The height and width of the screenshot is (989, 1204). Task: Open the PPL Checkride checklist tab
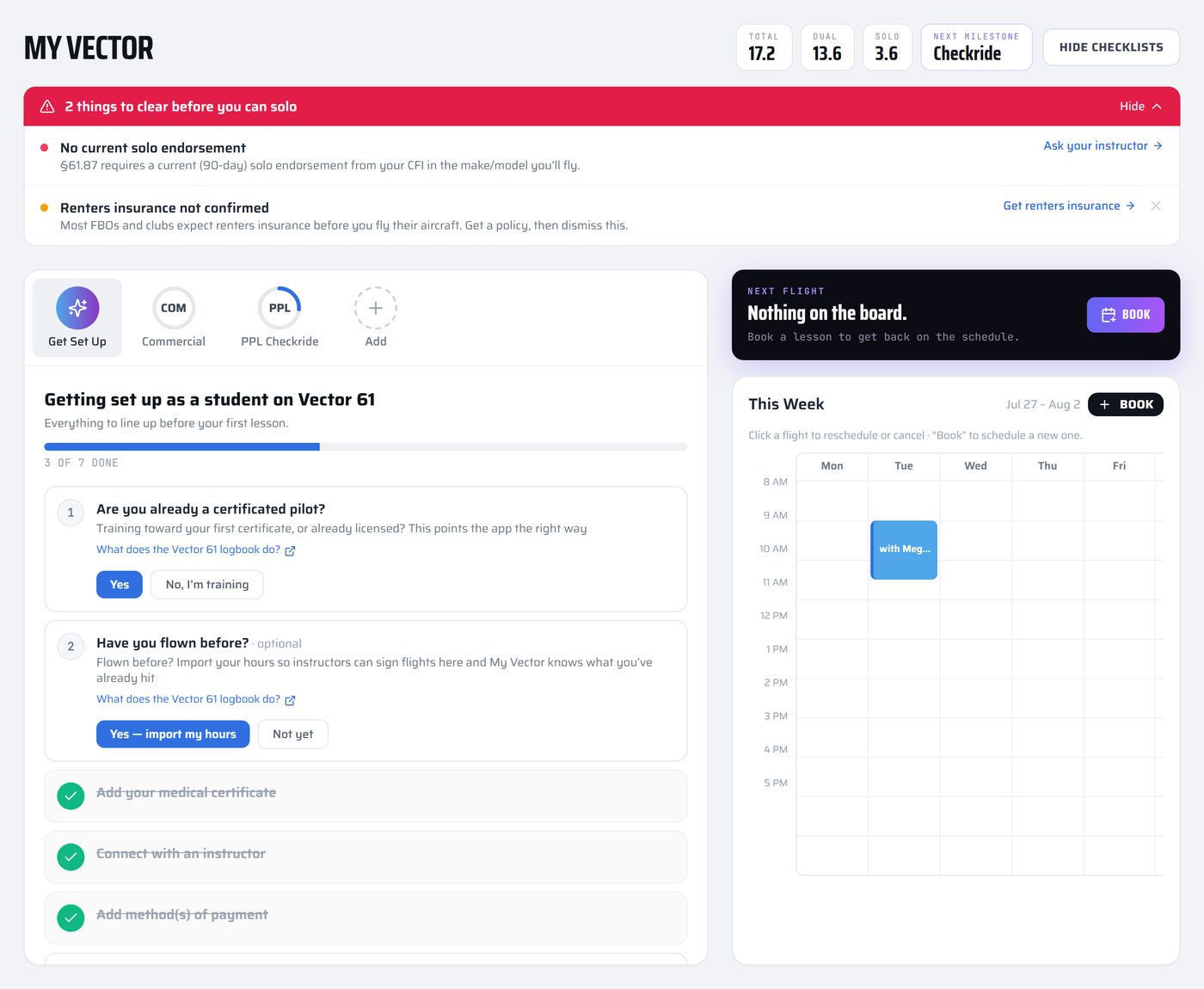click(279, 317)
